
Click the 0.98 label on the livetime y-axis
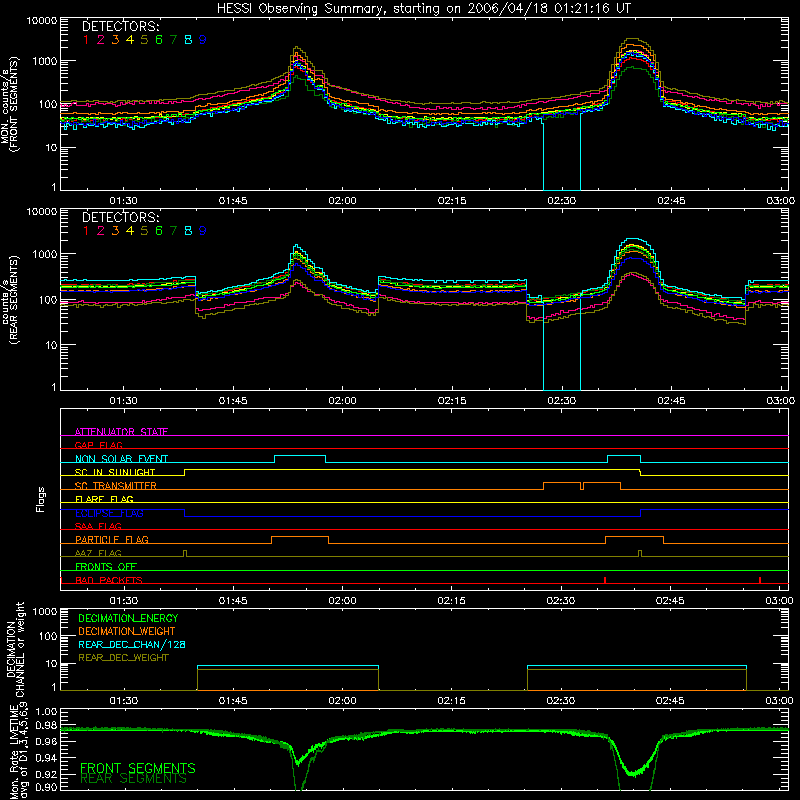coord(46,726)
